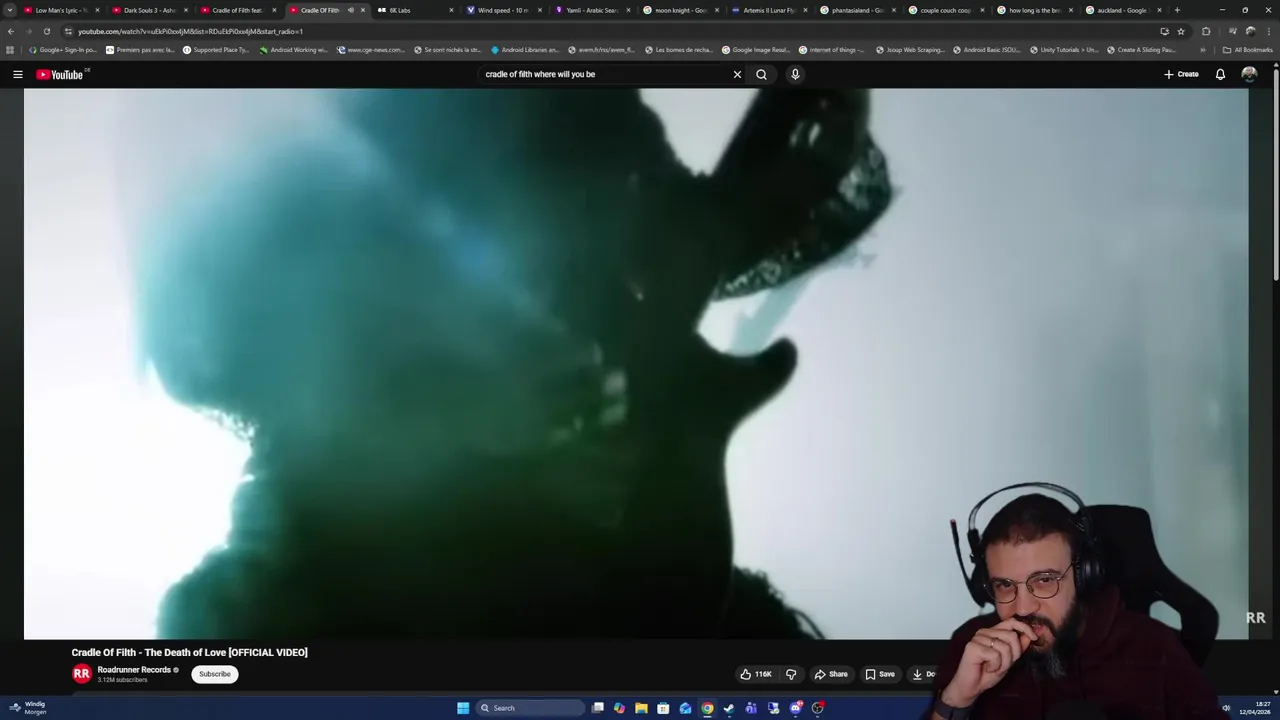1280x720 pixels.
Task: Open the tab search dropdown arrow
Action: [x=10, y=10]
